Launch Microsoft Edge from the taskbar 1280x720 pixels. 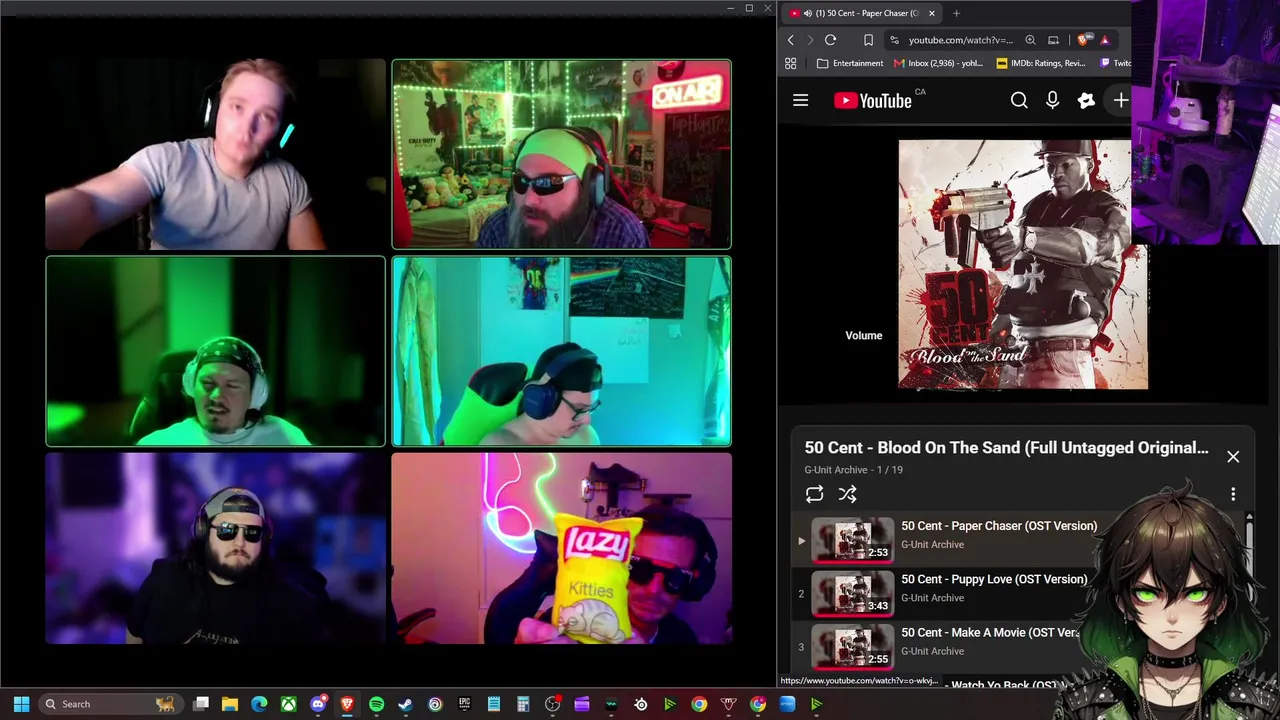(259, 704)
